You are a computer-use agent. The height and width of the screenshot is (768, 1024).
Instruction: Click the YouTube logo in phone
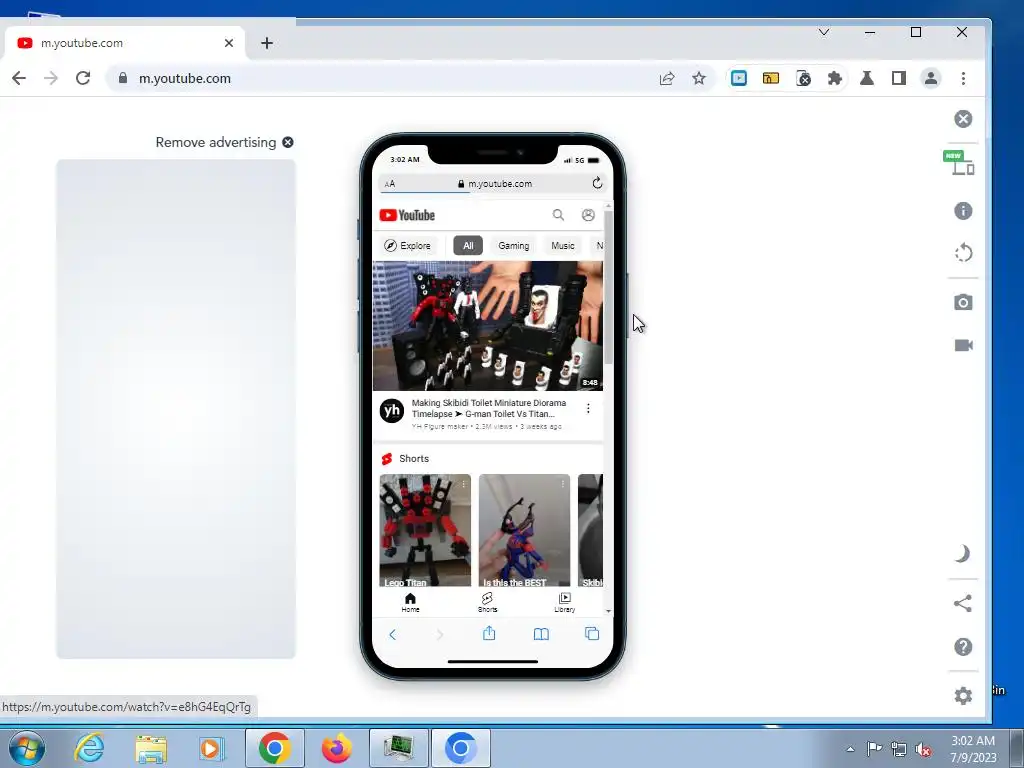click(x=407, y=215)
